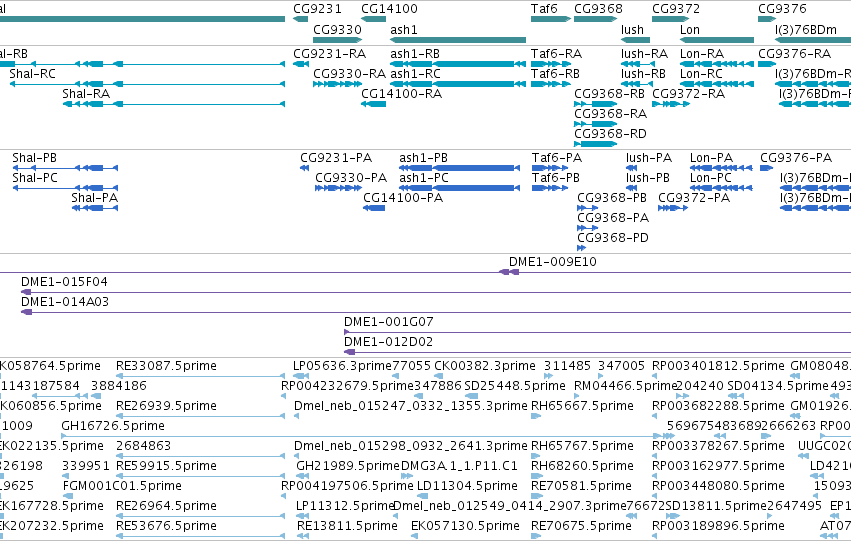Image resolution: width=851 pixels, height=541 pixels.
Task: Click the CG9231-RA transcript label
Action: [329, 54]
